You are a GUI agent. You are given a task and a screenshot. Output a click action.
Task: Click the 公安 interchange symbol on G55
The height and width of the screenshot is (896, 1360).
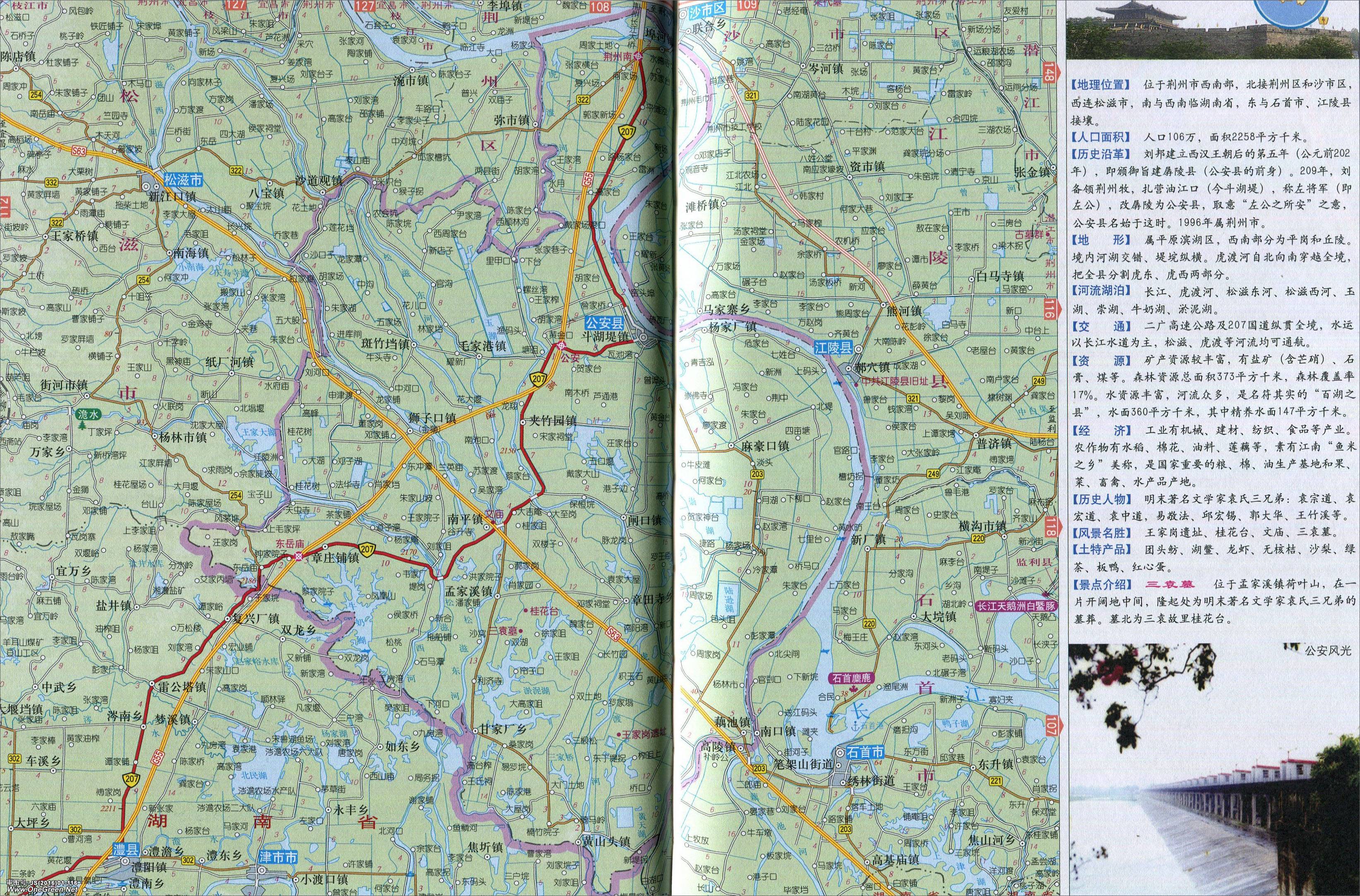tap(562, 346)
